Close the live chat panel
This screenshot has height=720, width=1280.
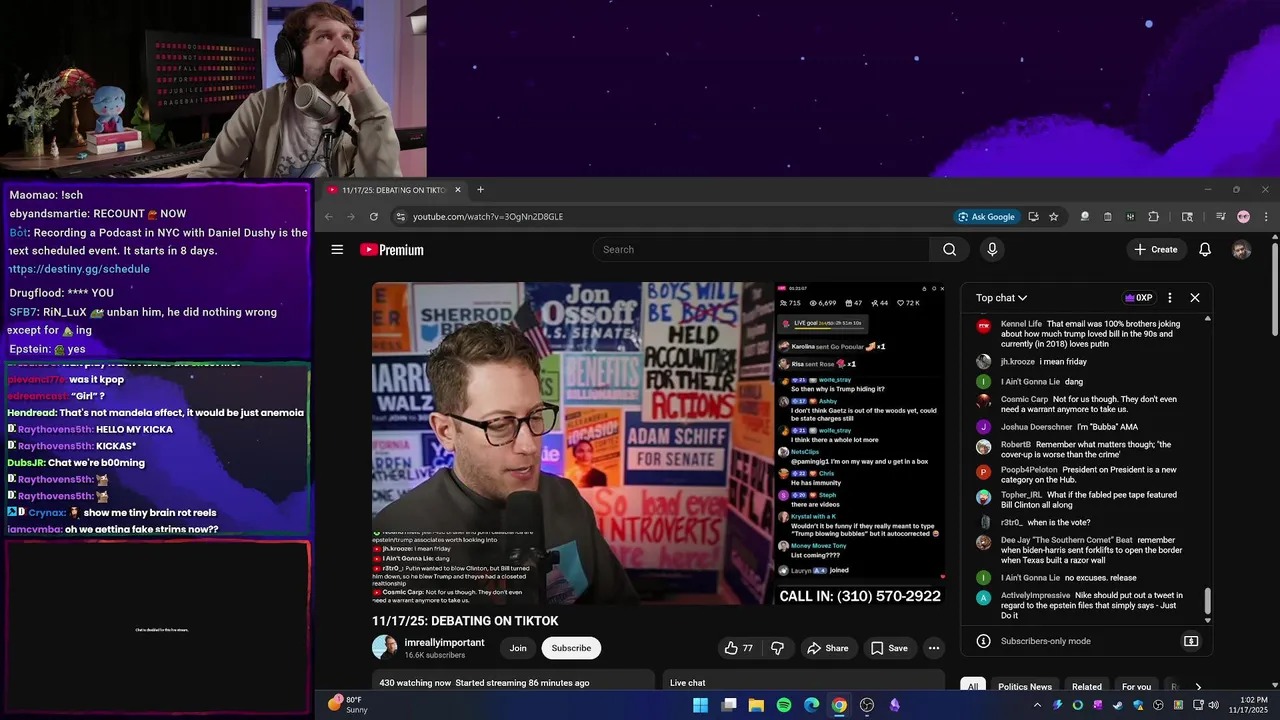[x=1194, y=298]
